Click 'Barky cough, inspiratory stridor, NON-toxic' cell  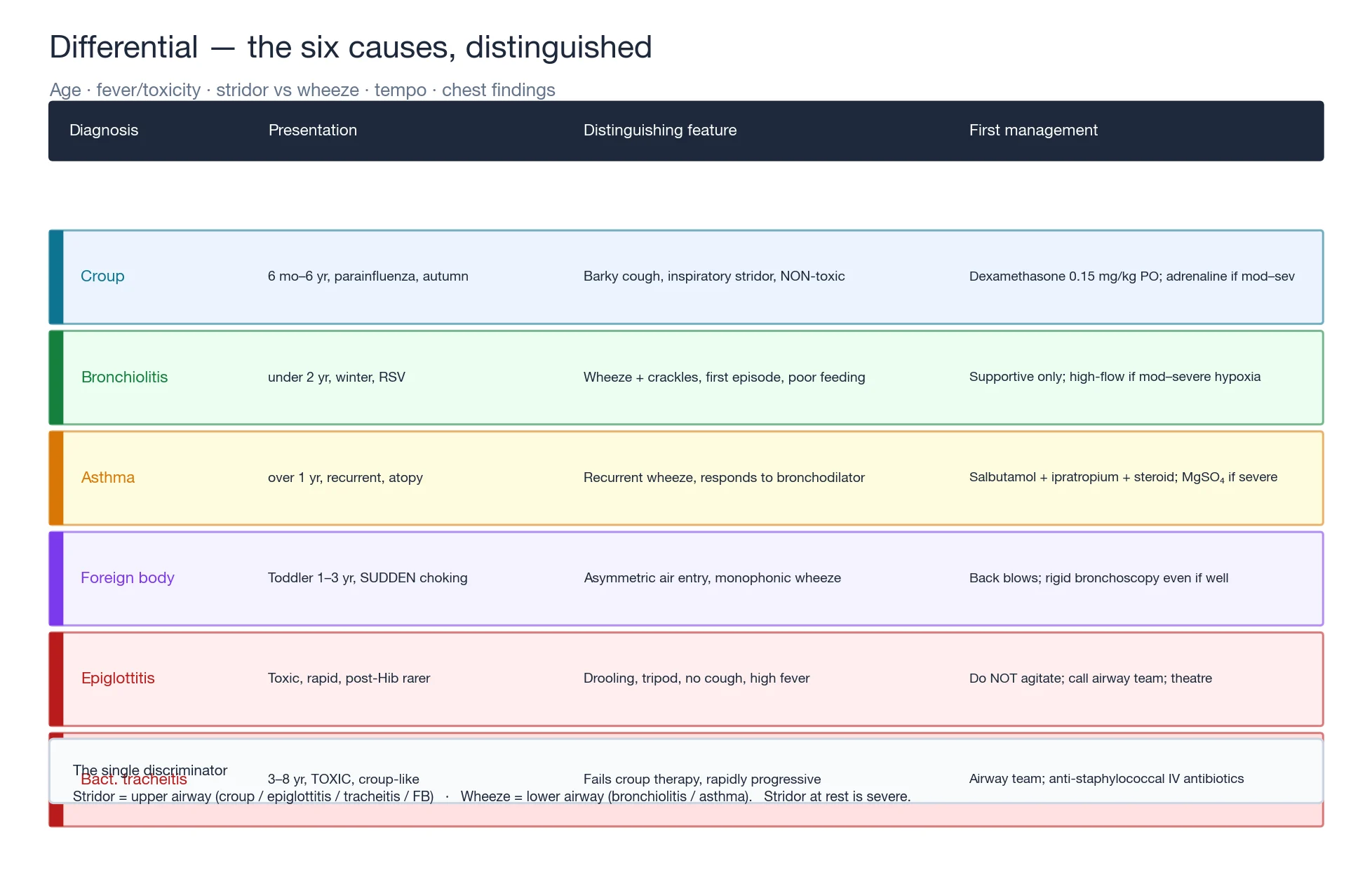pos(714,276)
